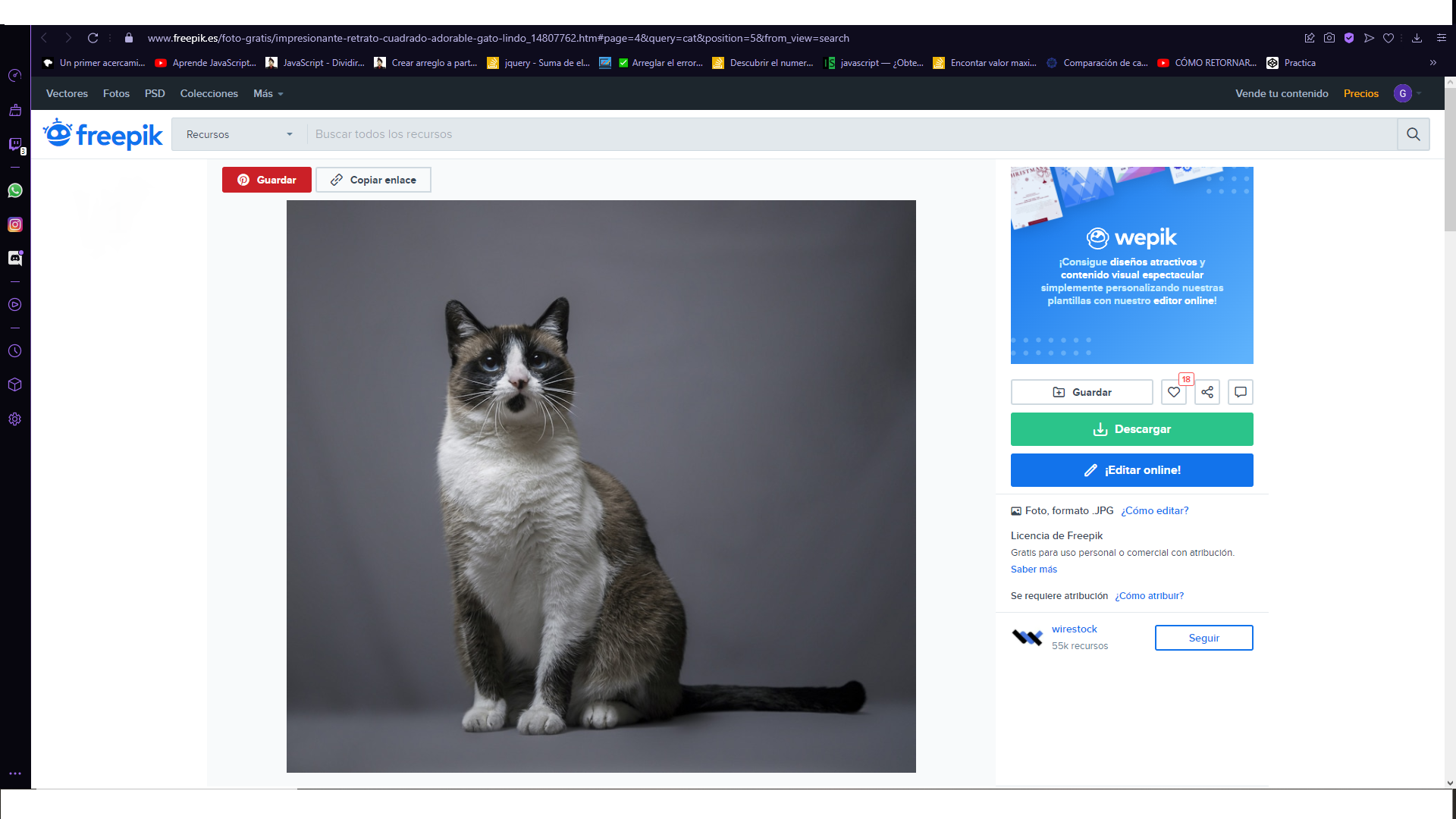Go to Colecciones in top menu
The width and height of the screenshot is (1456, 819).
[x=209, y=93]
